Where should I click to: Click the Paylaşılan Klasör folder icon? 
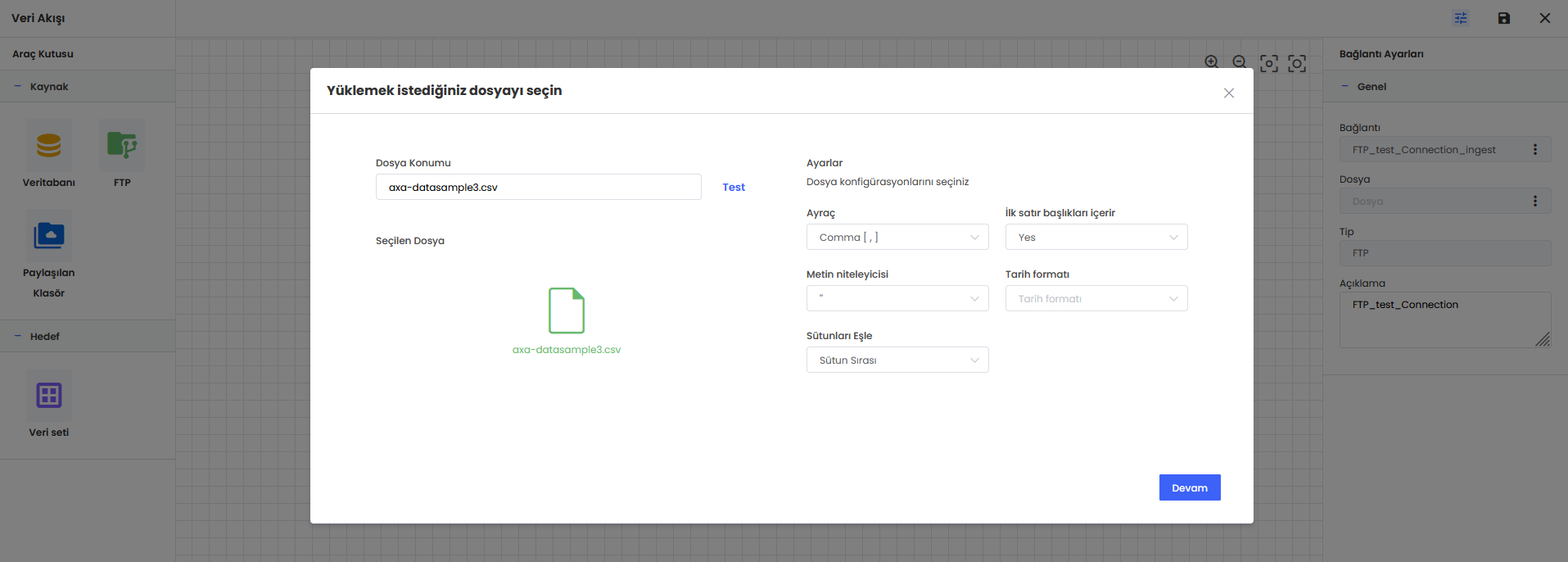coord(49,235)
